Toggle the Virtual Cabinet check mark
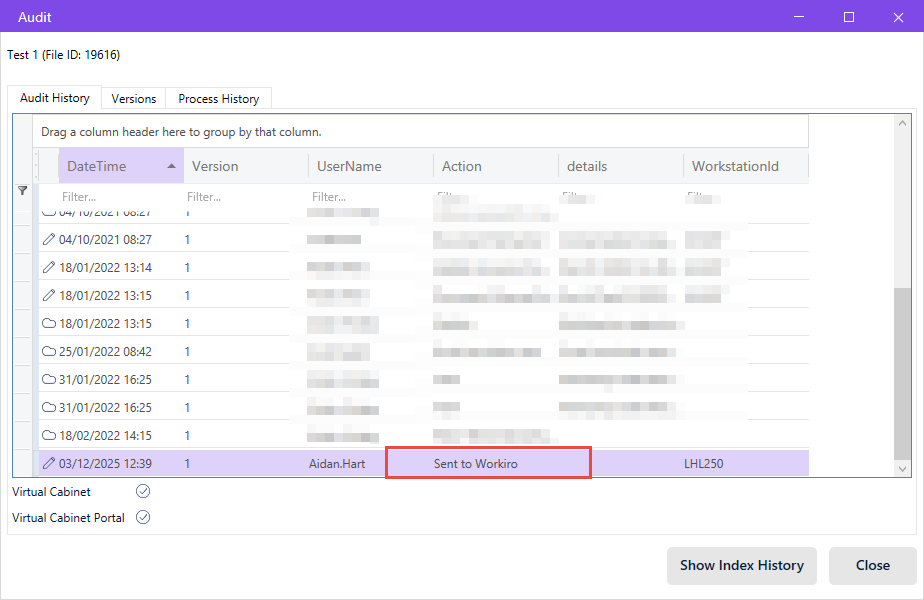The height and width of the screenshot is (600, 924). (143, 491)
